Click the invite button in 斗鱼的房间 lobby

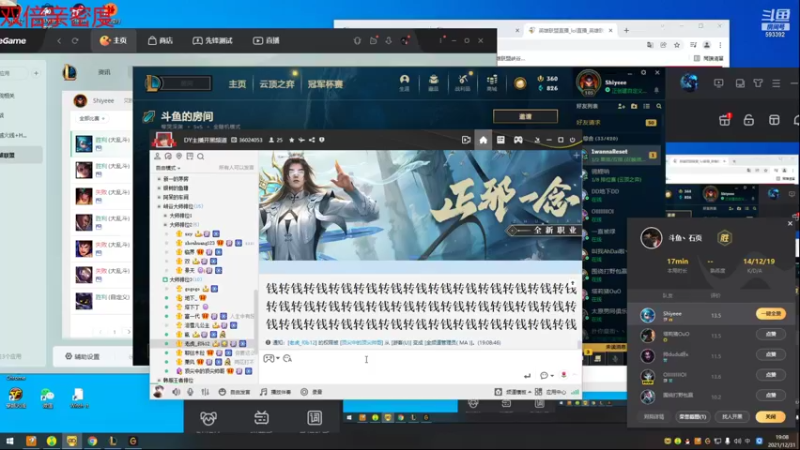(x=525, y=116)
